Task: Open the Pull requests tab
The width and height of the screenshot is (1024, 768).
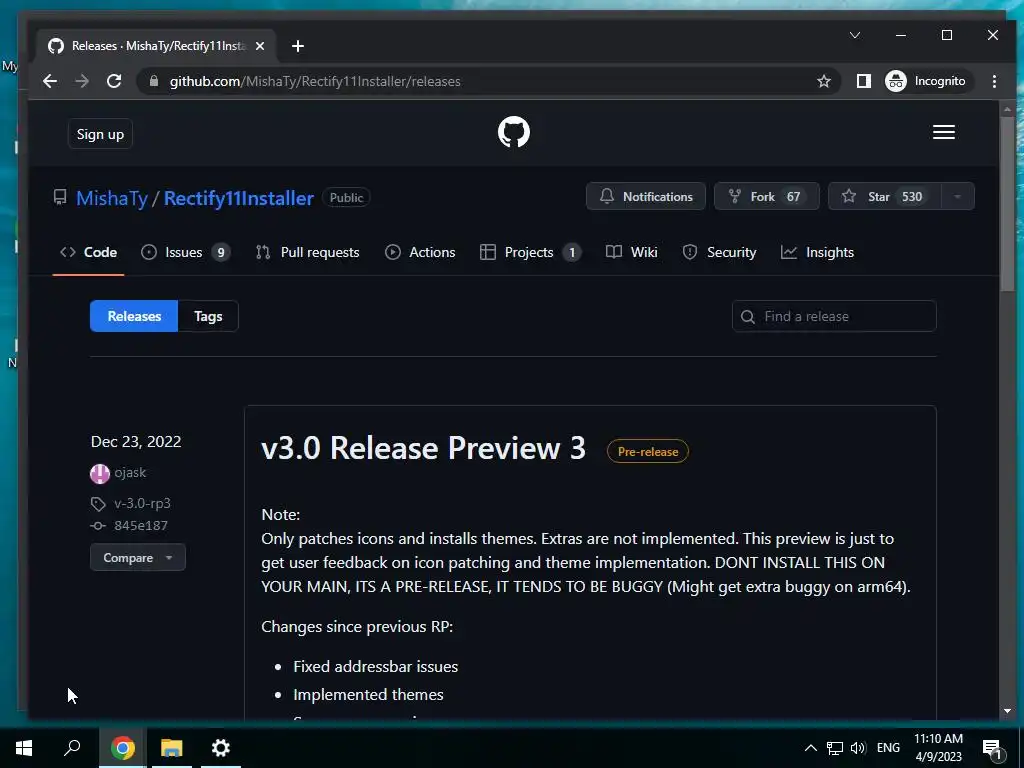Action: pyautogui.click(x=308, y=252)
